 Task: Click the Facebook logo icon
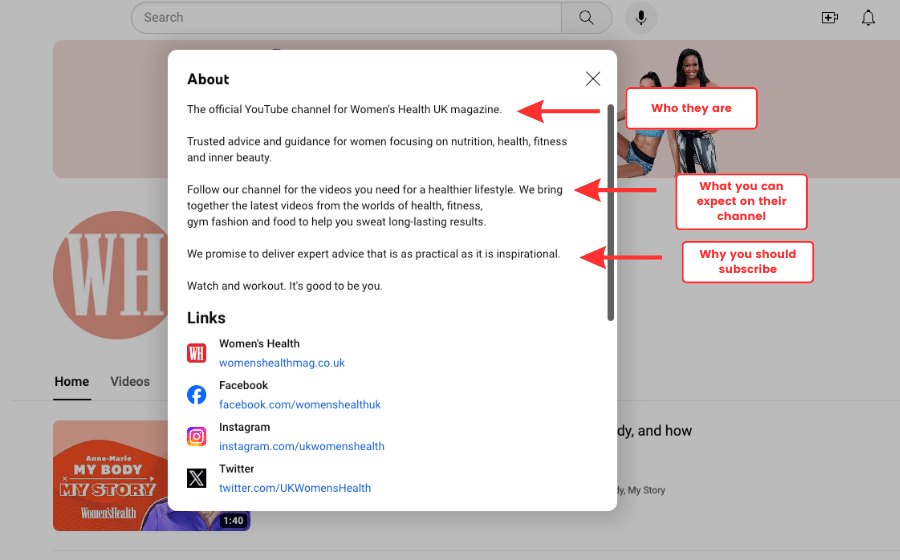[x=197, y=395]
